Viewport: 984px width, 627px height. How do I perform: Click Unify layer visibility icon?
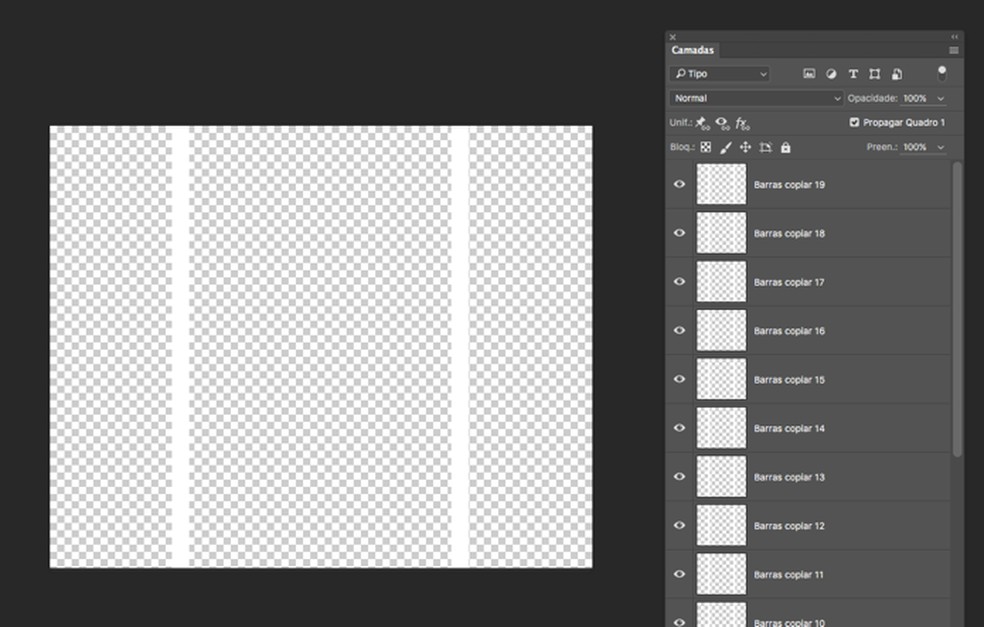point(722,123)
